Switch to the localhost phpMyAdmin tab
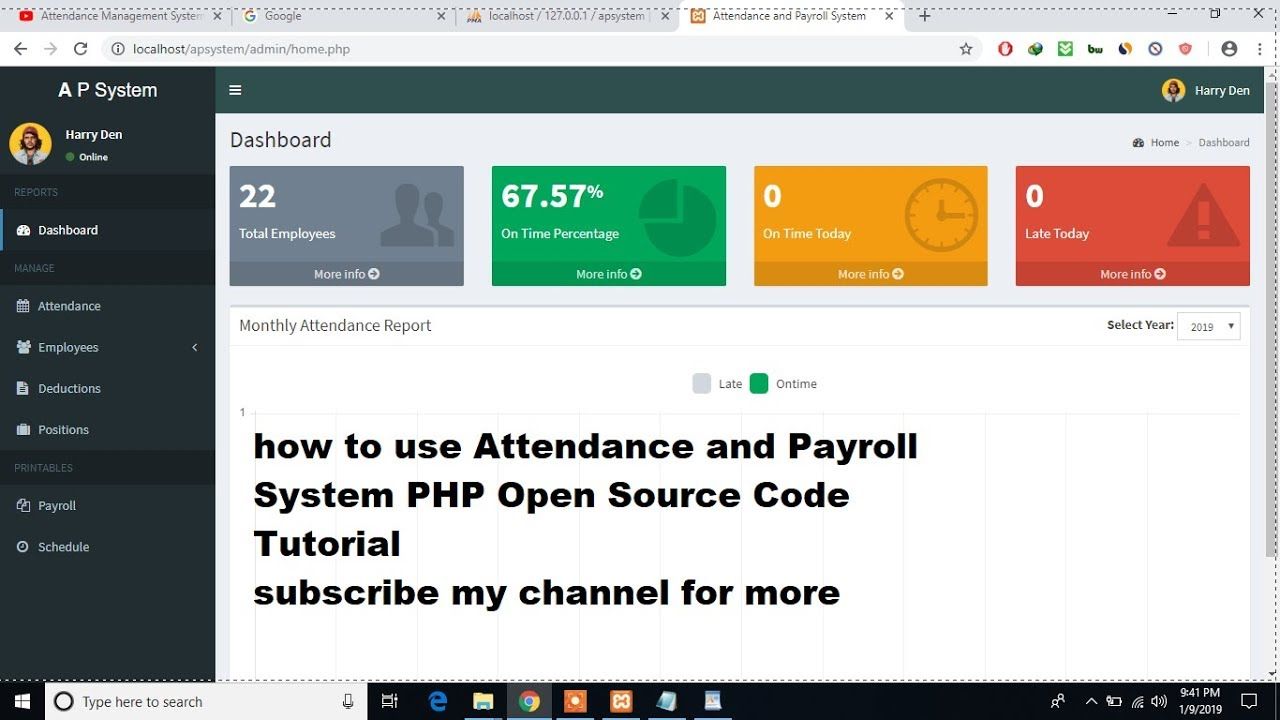The image size is (1280, 720). tap(568, 16)
